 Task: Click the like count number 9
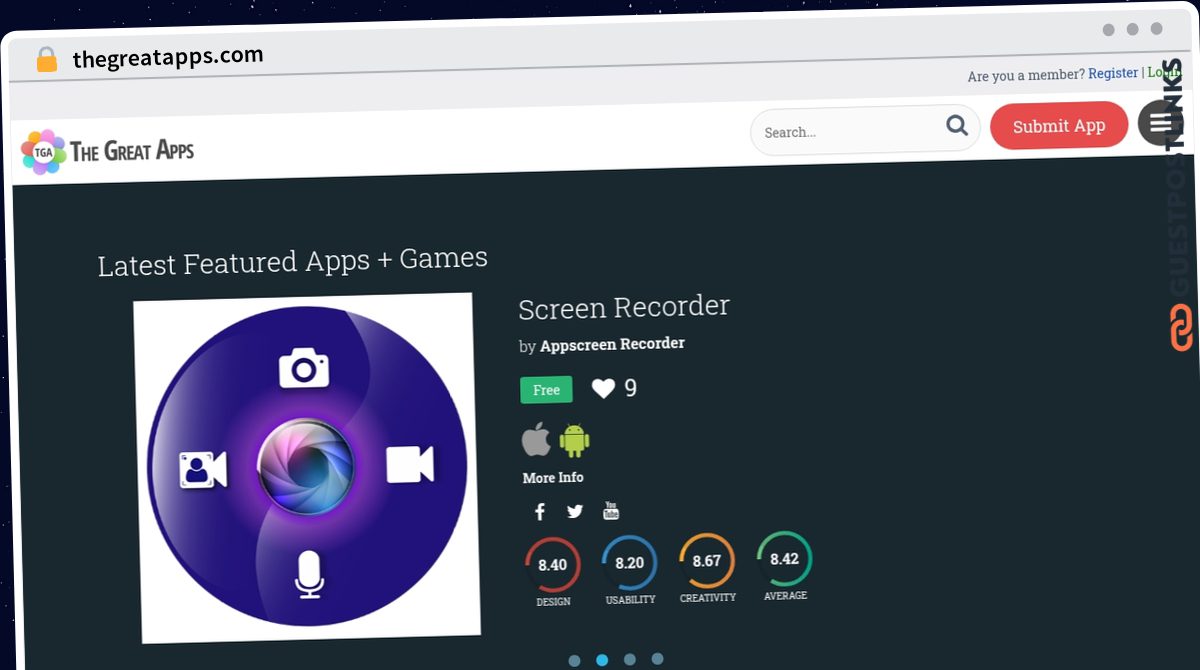tap(630, 388)
